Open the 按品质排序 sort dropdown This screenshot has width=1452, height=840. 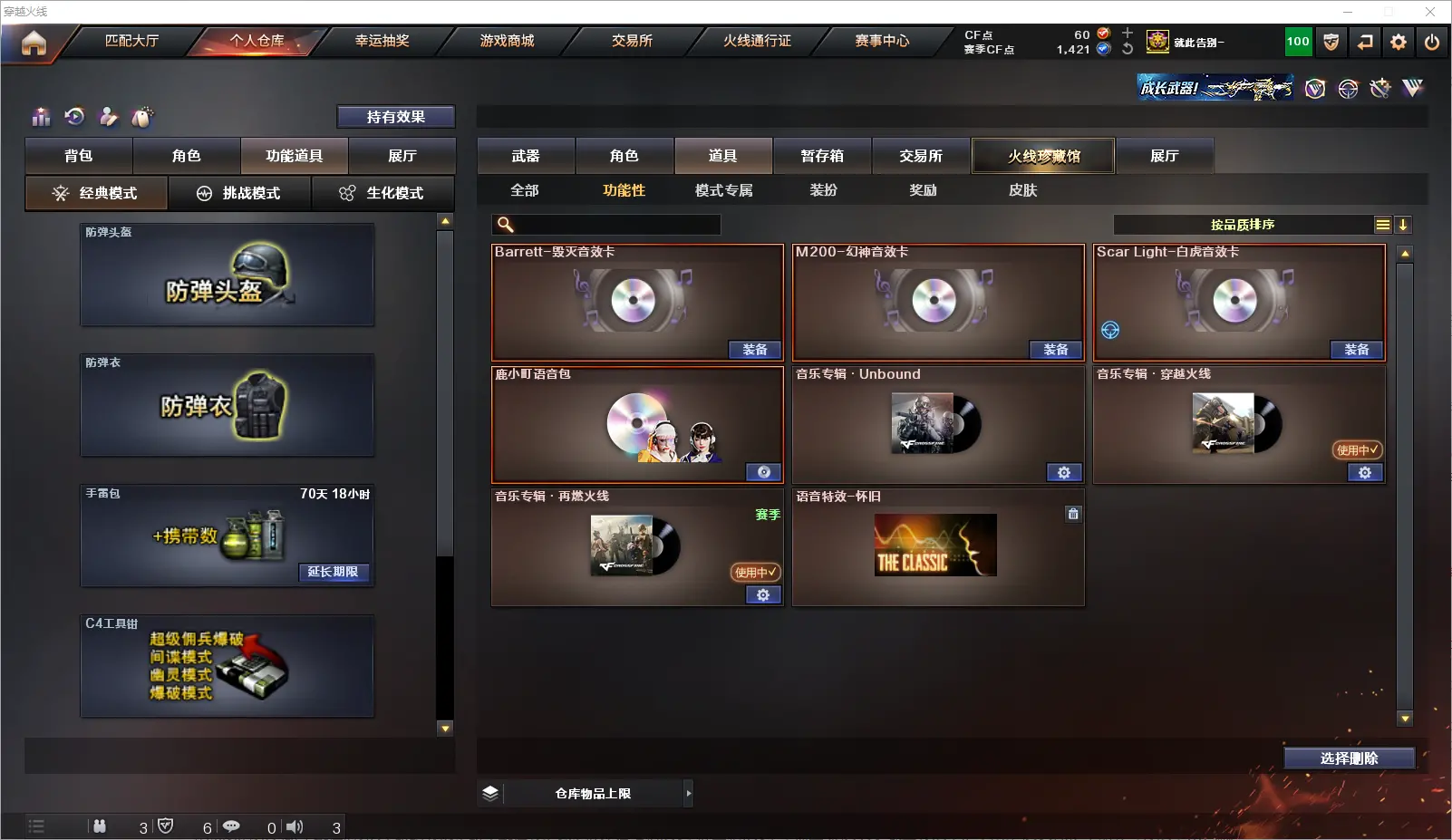coord(1243,225)
